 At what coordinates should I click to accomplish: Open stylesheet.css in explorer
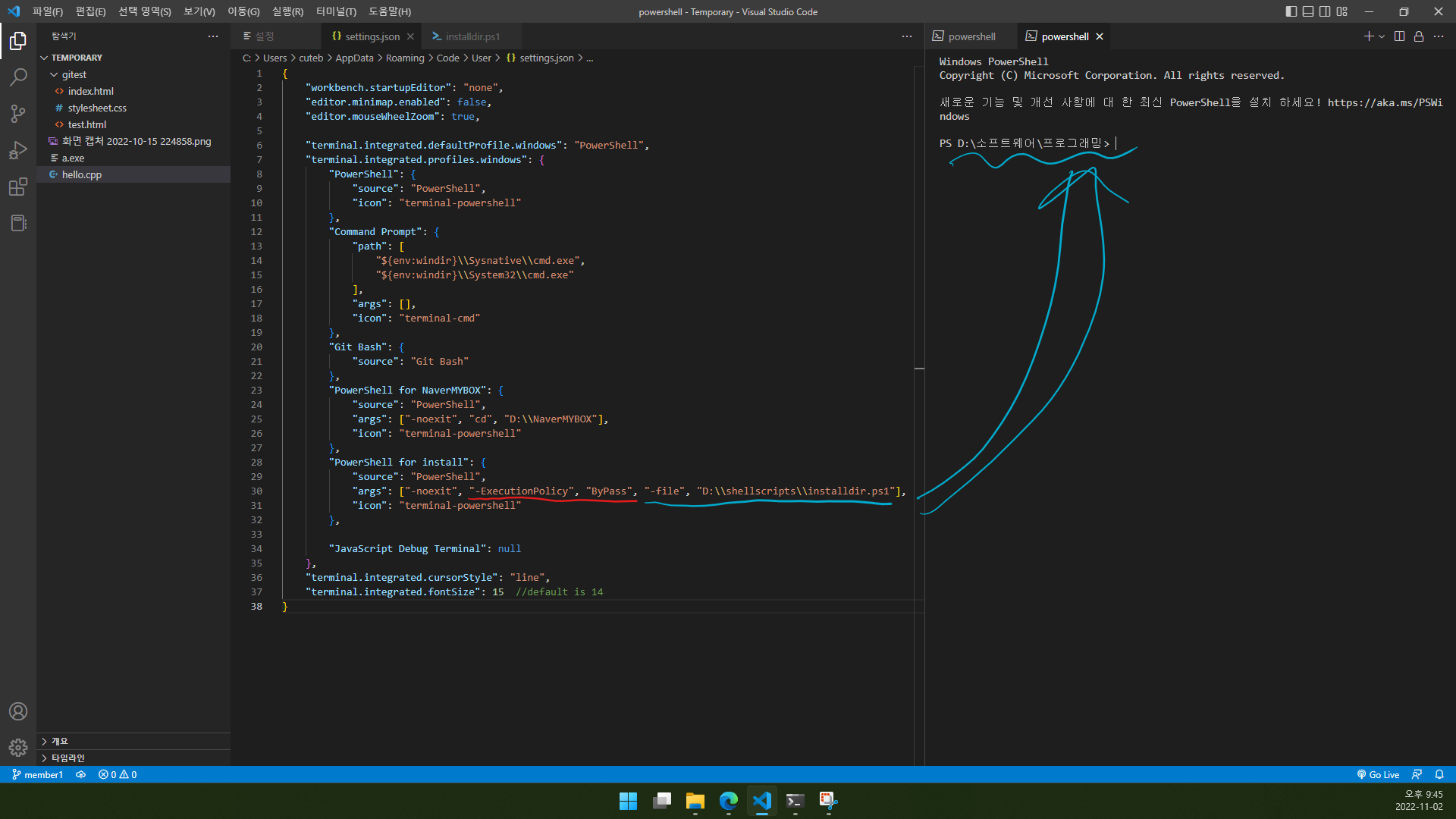click(x=133, y=108)
